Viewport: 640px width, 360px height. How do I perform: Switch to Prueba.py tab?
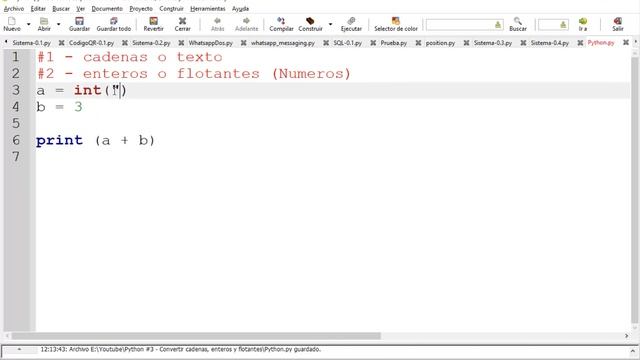point(393,43)
